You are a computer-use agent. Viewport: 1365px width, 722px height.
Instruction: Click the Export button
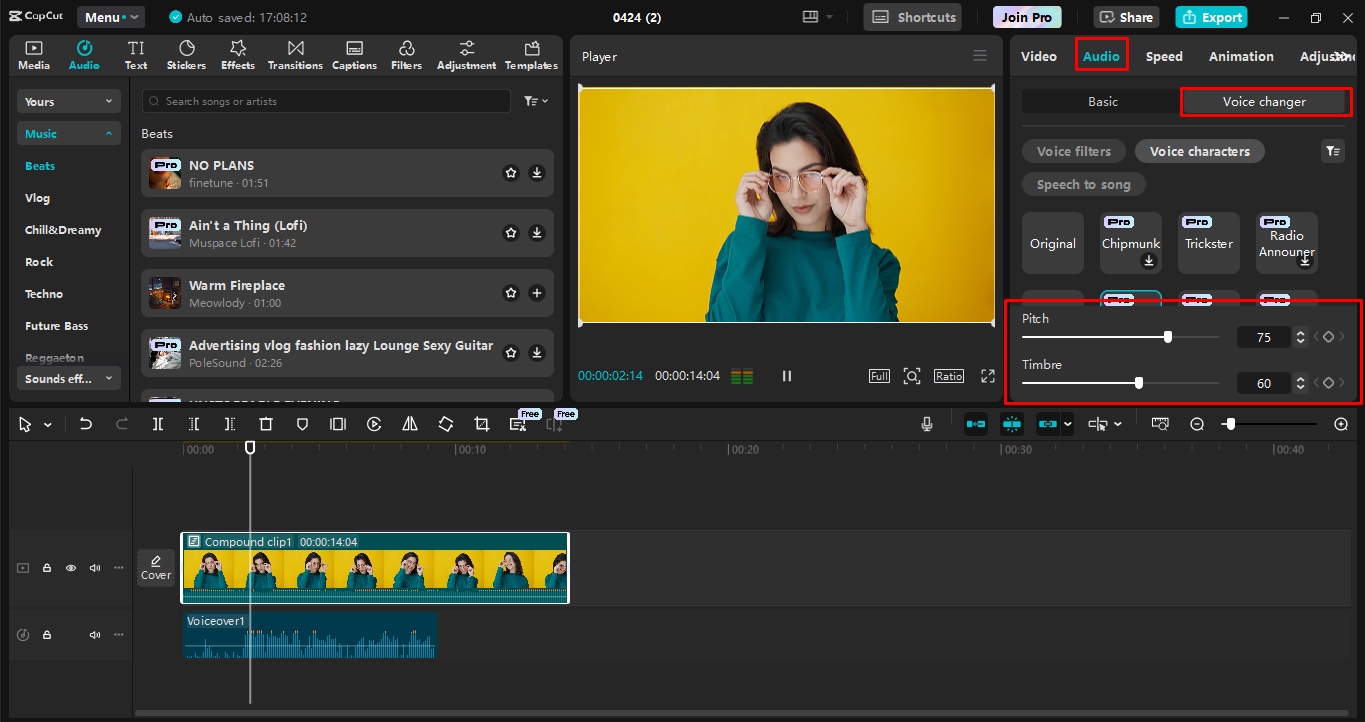point(1211,17)
